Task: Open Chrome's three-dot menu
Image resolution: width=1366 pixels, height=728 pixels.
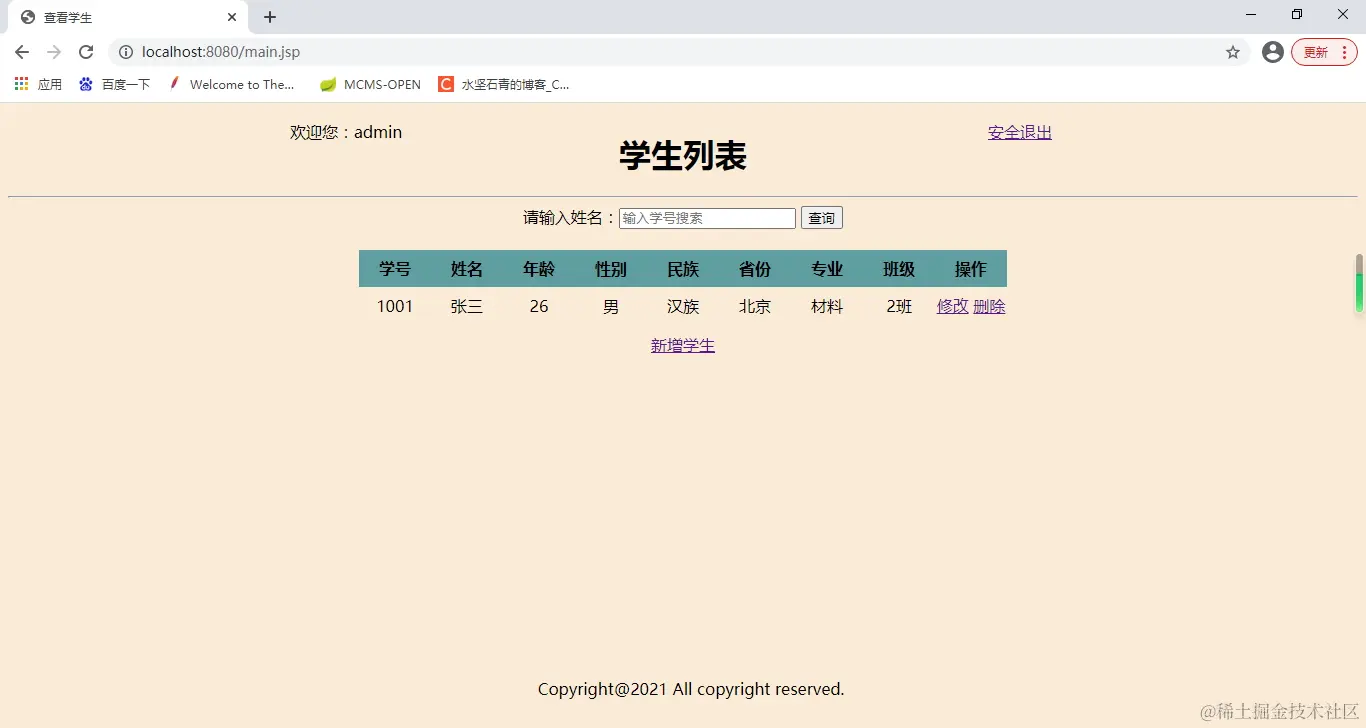Action: tap(1343, 52)
